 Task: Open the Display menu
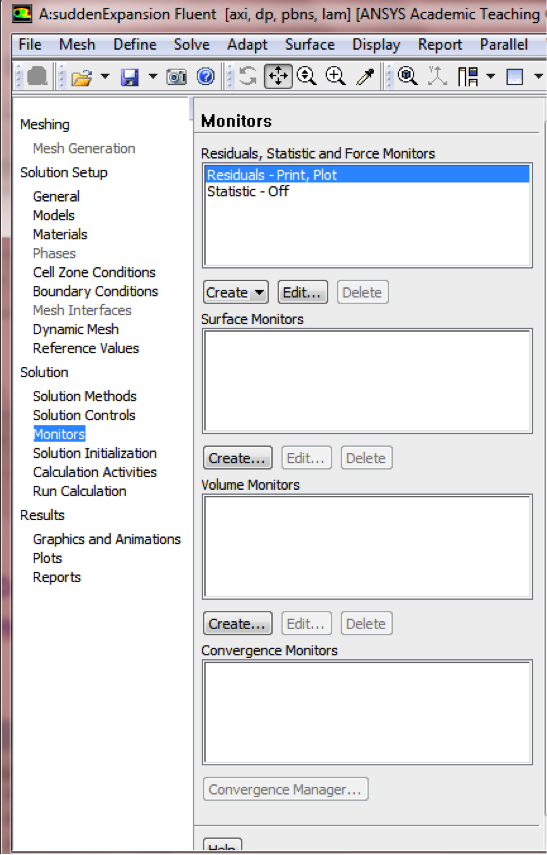376,45
